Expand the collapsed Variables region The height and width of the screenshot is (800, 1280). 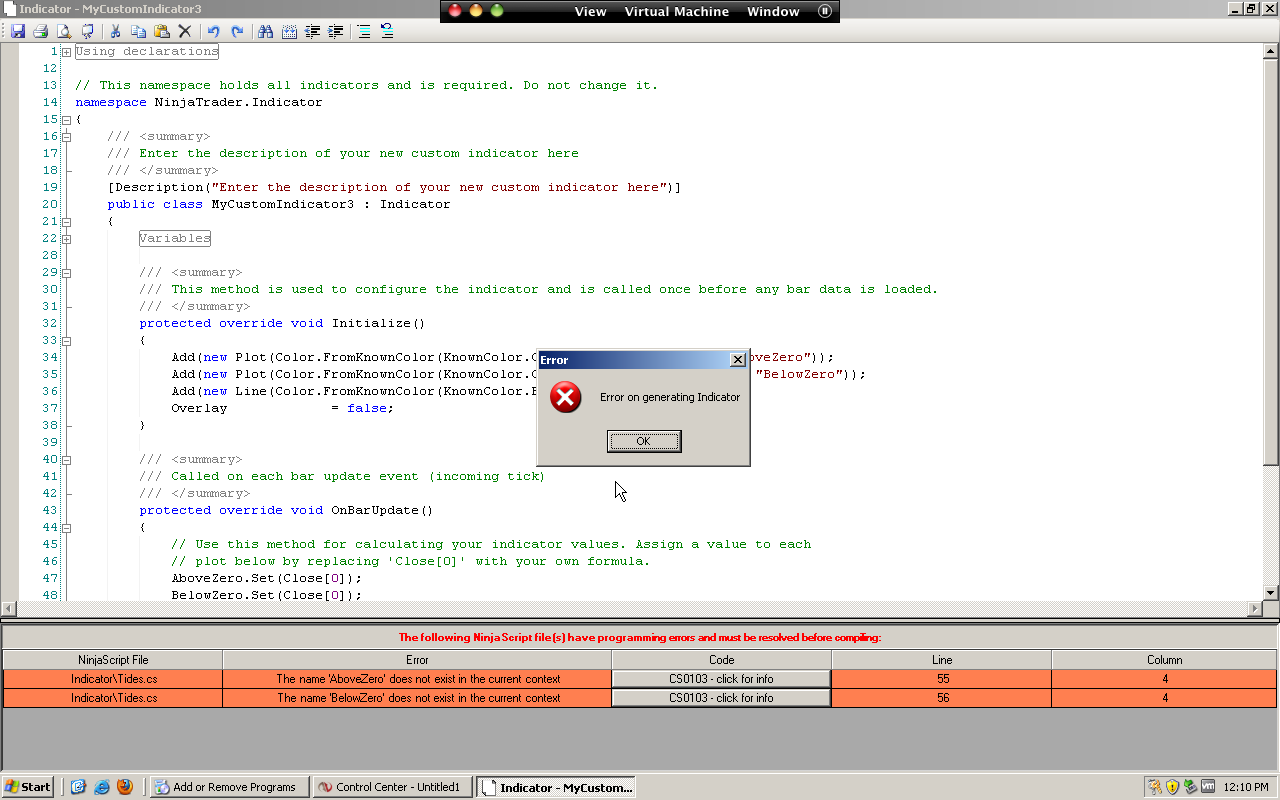[x=66, y=239]
